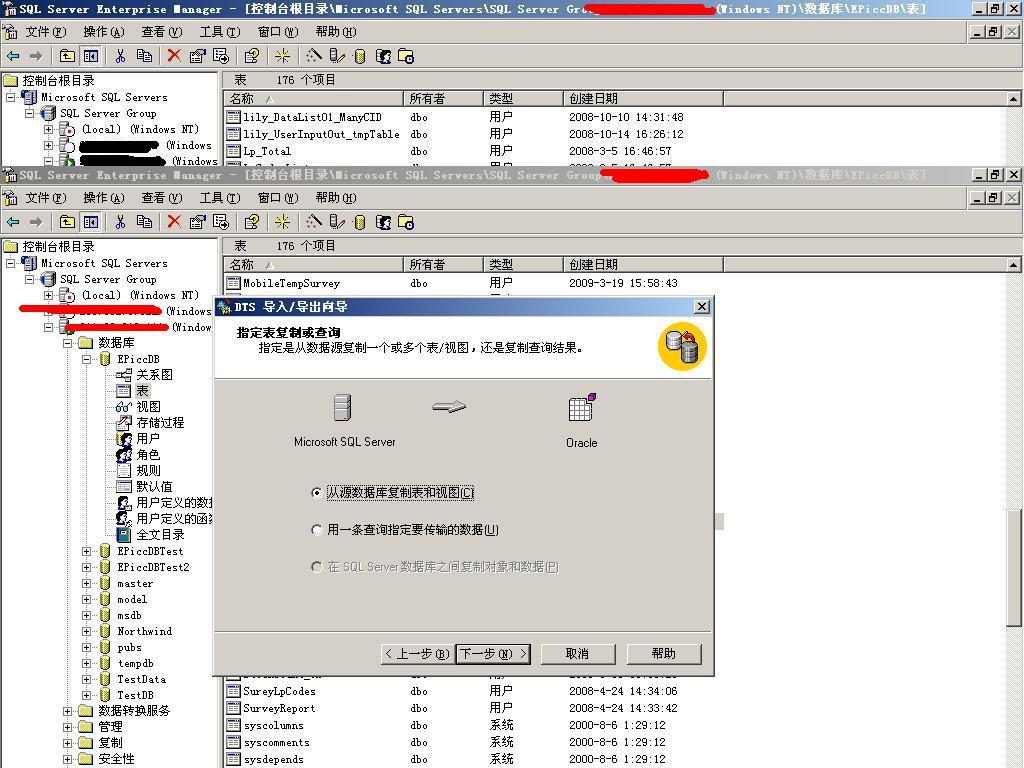
Task: Click 上一步(B) button in wizard
Action: (x=417, y=654)
